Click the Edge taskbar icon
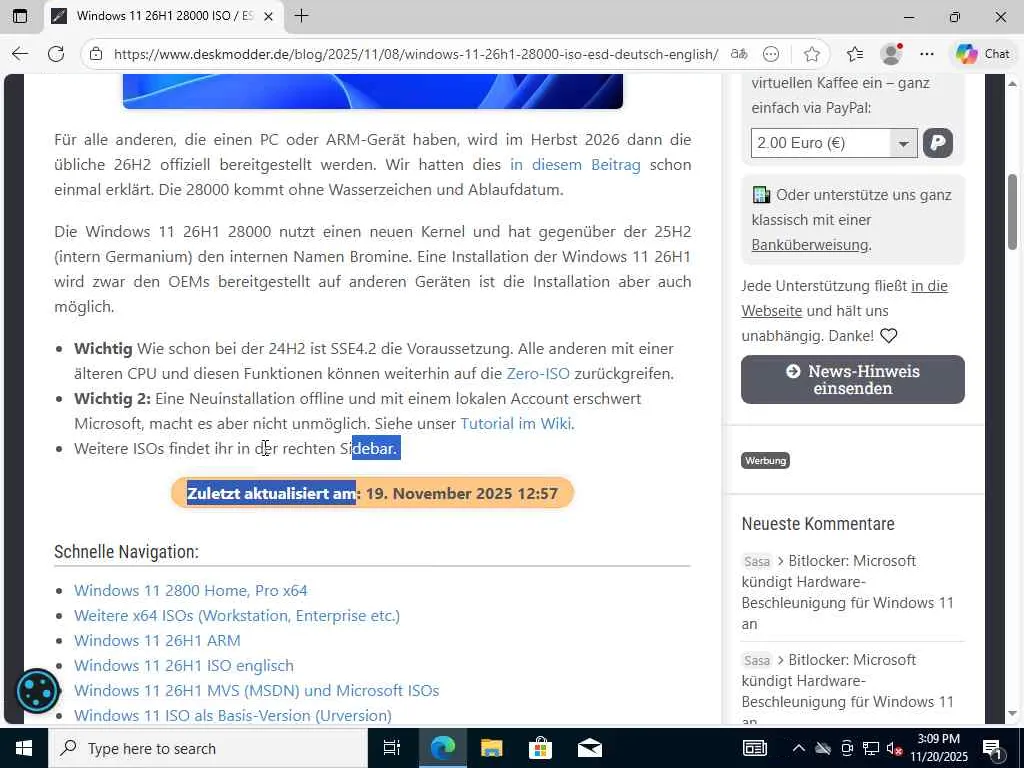 point(442,748)
